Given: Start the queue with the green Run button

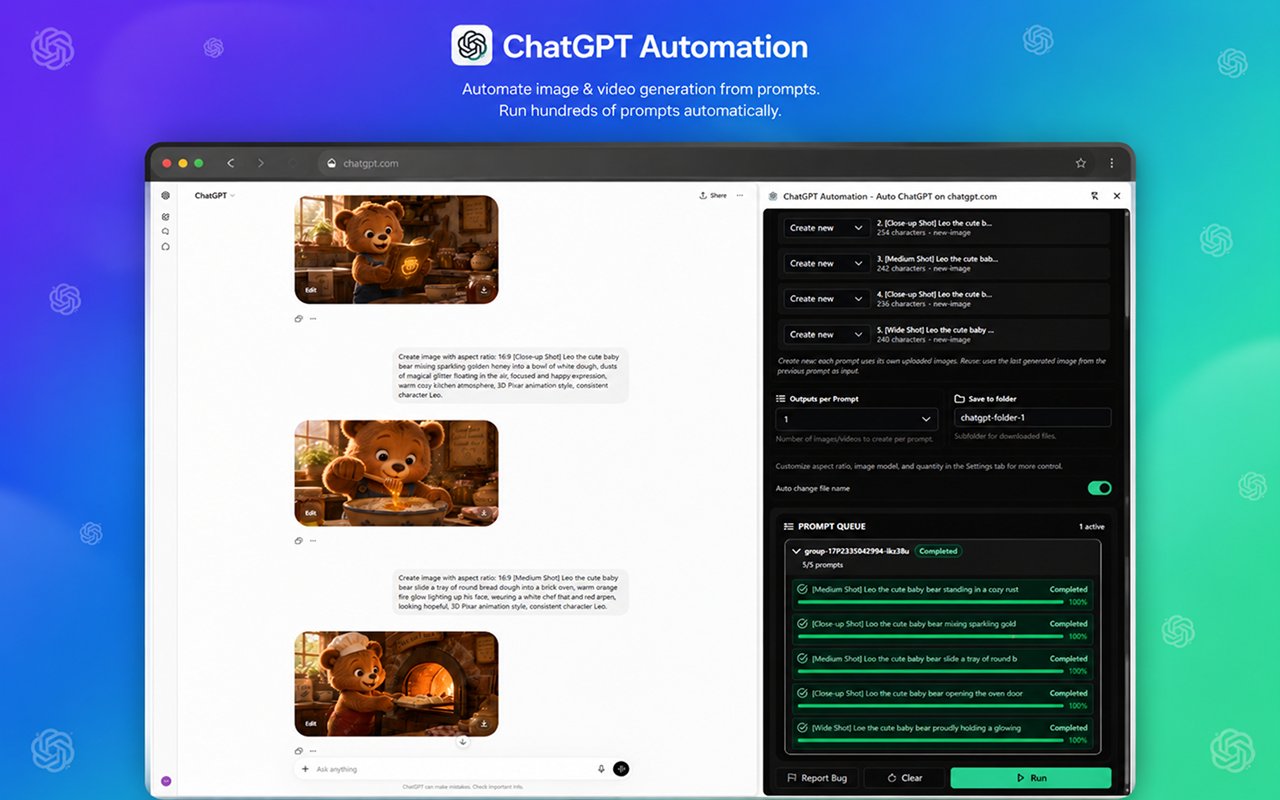Looking at the screenshot, I should (x=1031, y=778).
